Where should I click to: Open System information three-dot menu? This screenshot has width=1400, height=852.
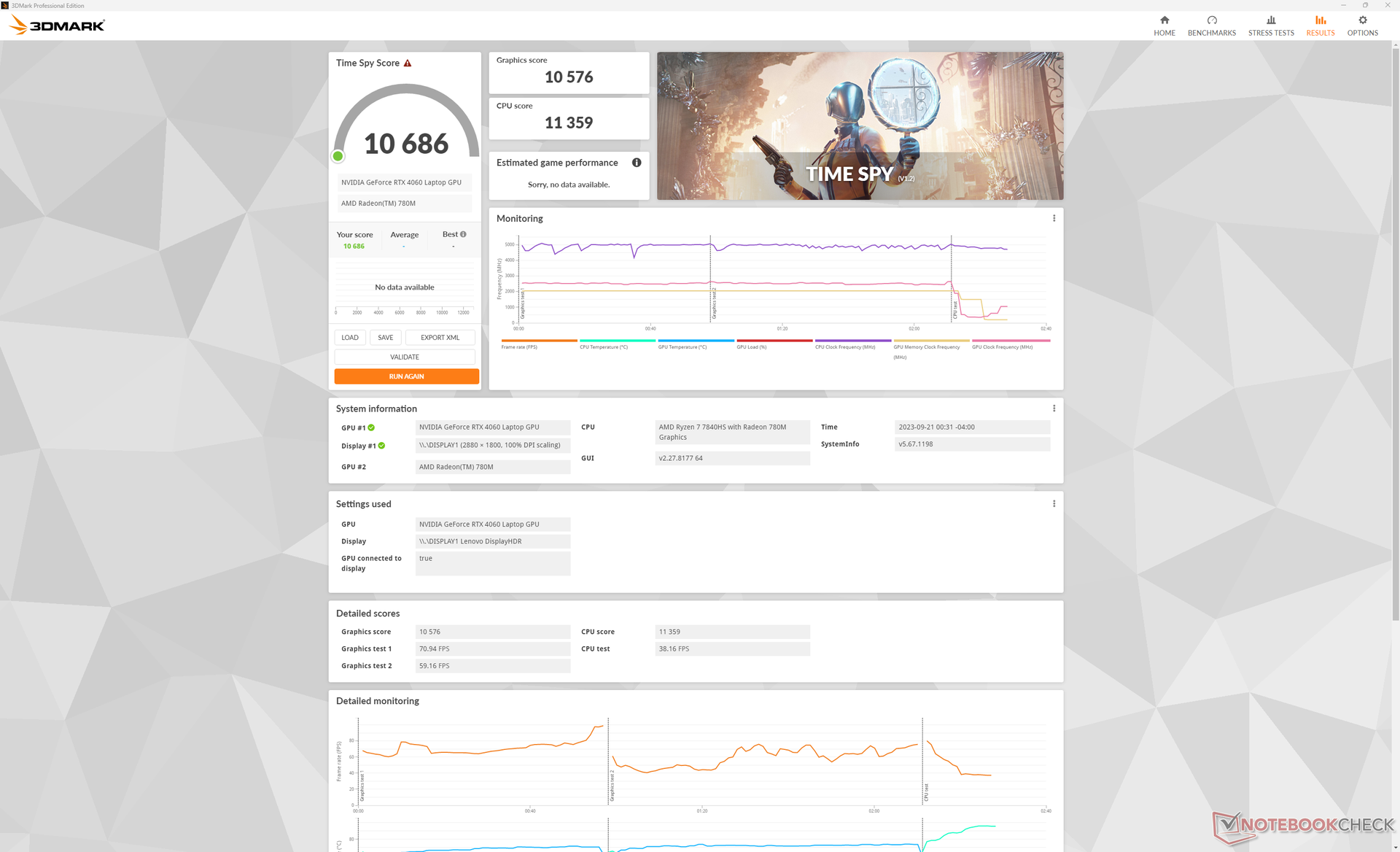tap(1054, 408)
